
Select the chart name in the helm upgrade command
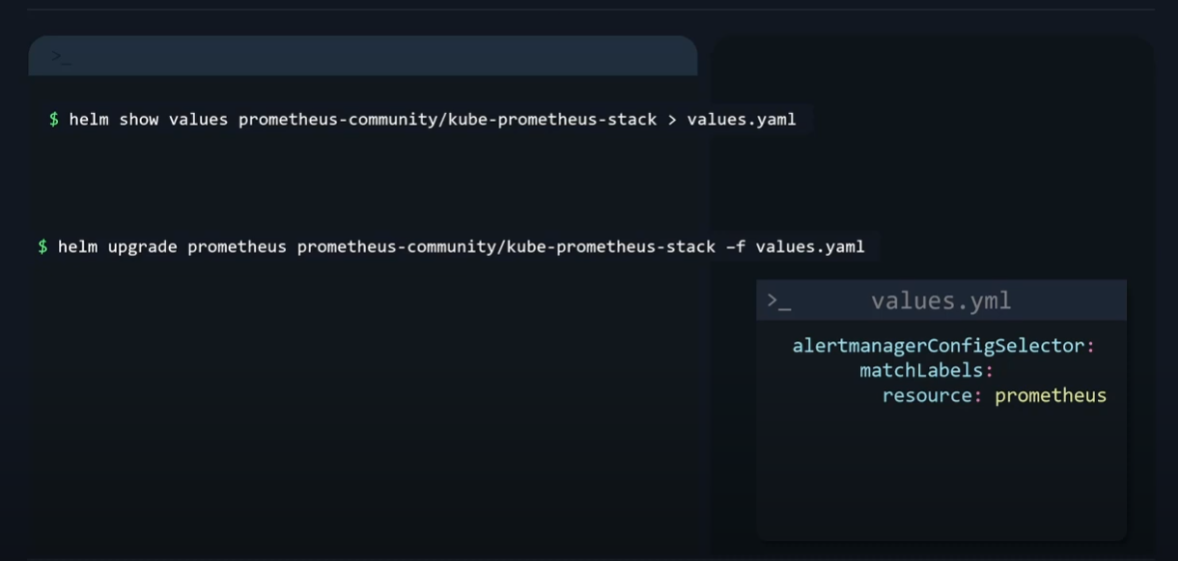[x=506, y=247]
